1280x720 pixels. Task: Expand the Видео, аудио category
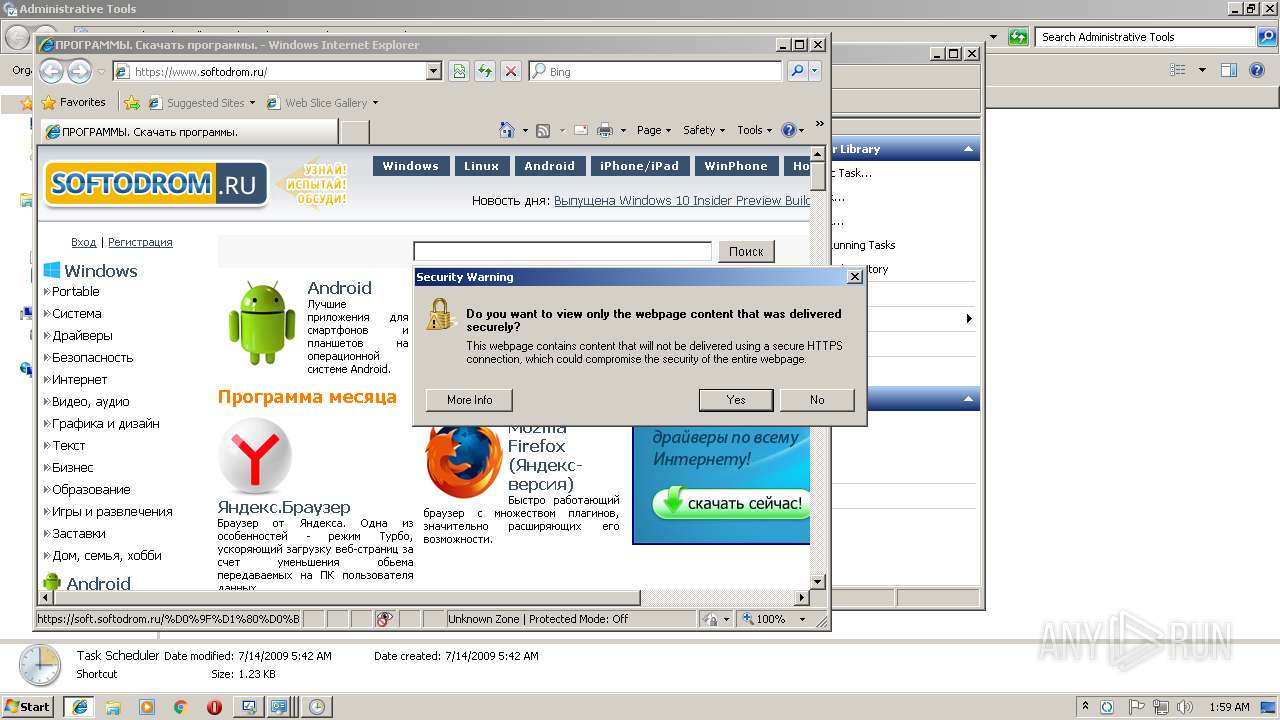pyautogui.click(x=90, y=401)
